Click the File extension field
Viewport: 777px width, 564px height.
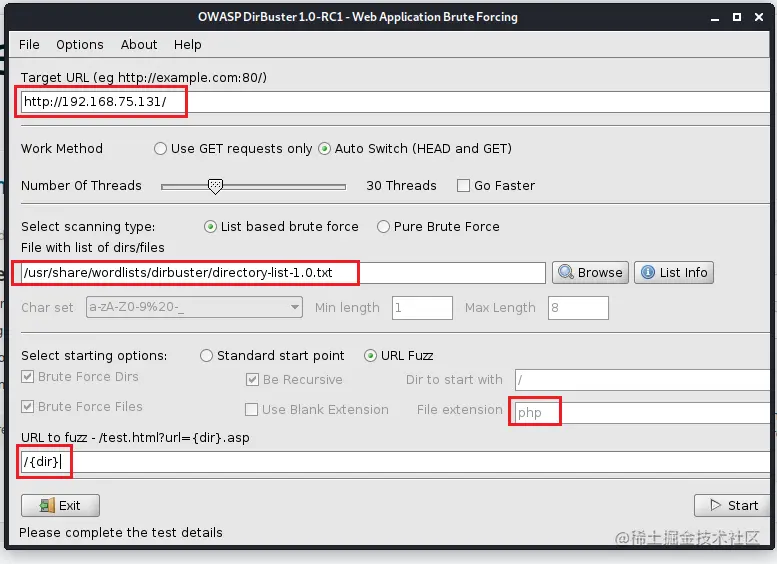642,413
